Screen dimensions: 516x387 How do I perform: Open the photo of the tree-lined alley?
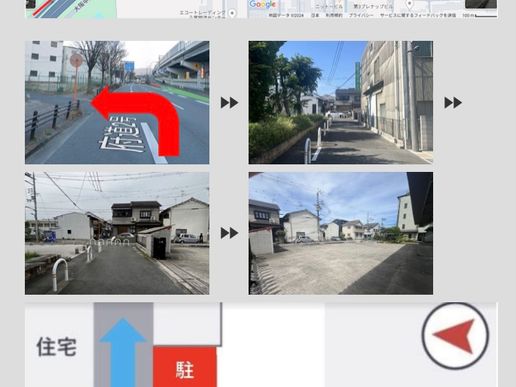[x=341, y=102]
